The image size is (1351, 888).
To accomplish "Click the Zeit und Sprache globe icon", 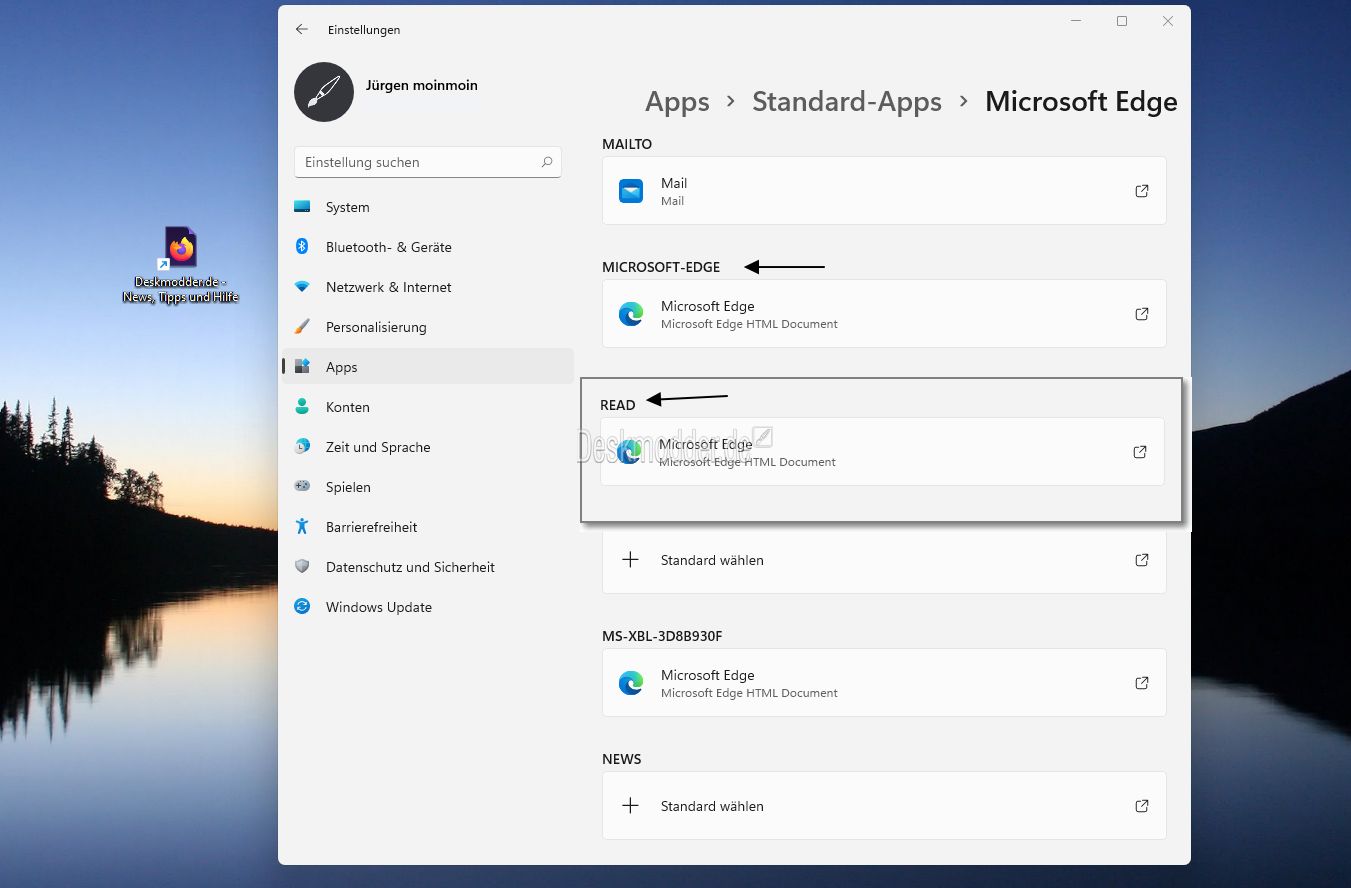I will click(302, 447).
